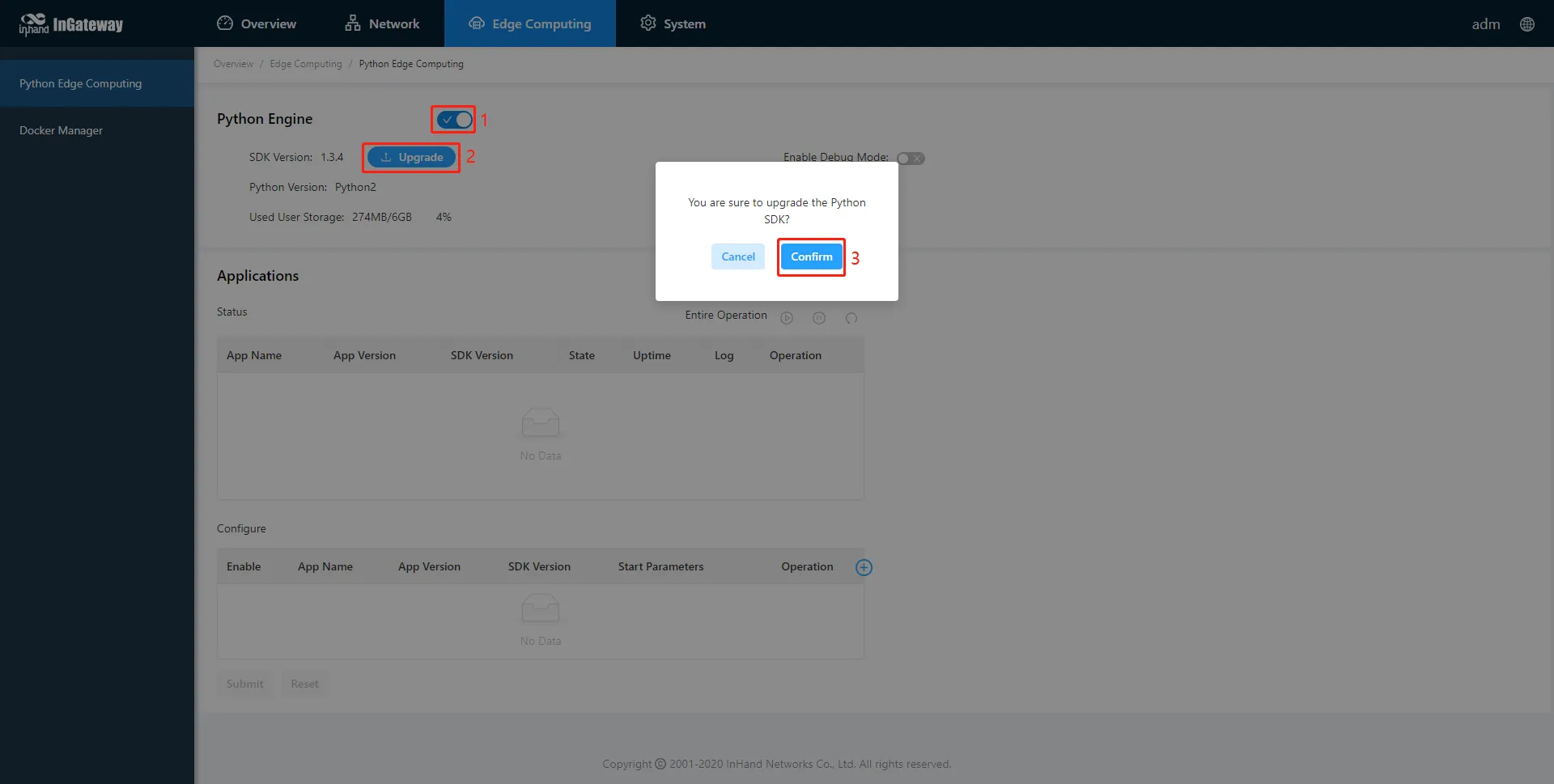Click the start all applications play icon

point(787,318)
